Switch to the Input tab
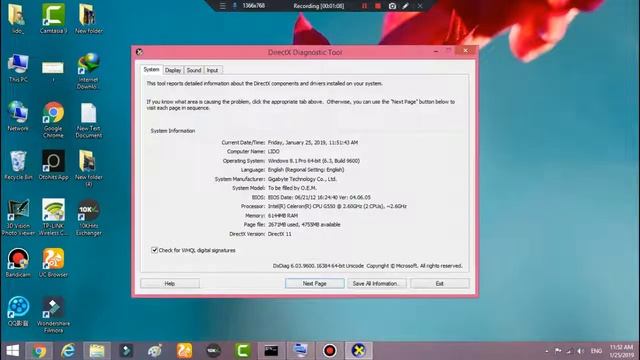 pyautogui.click(x=212, y=70)
